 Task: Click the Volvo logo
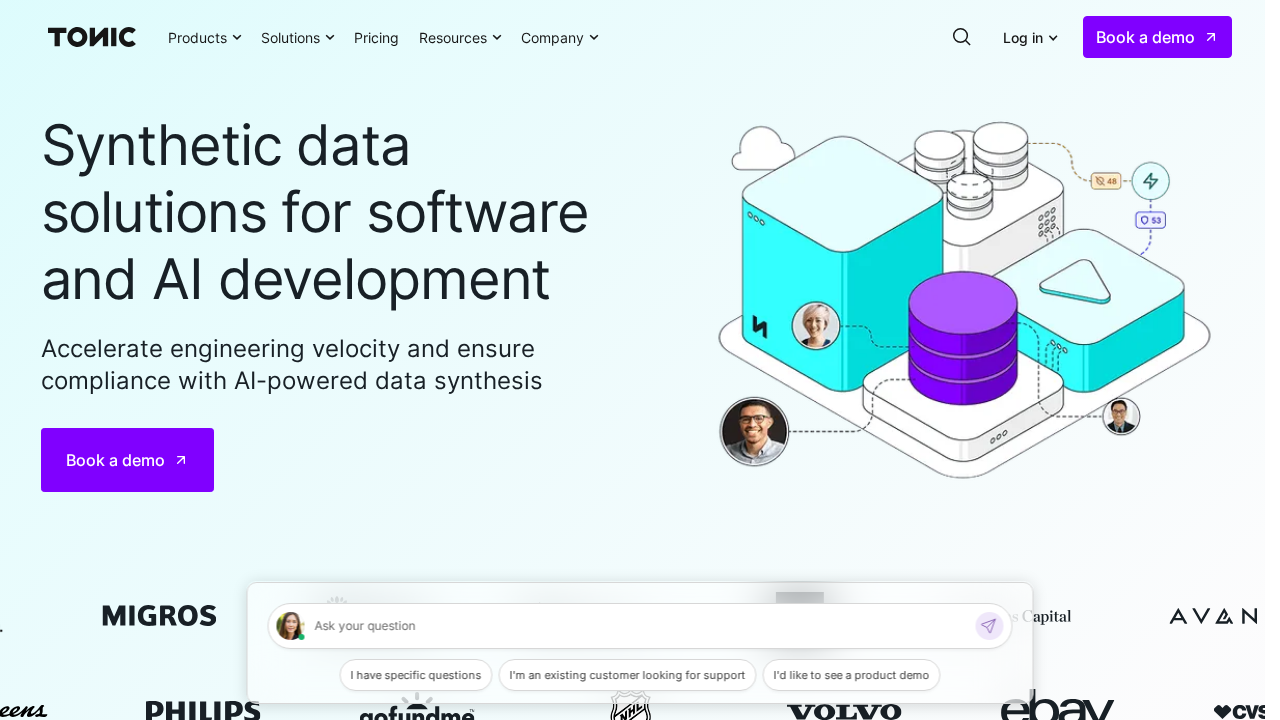[x=844, y=710]
